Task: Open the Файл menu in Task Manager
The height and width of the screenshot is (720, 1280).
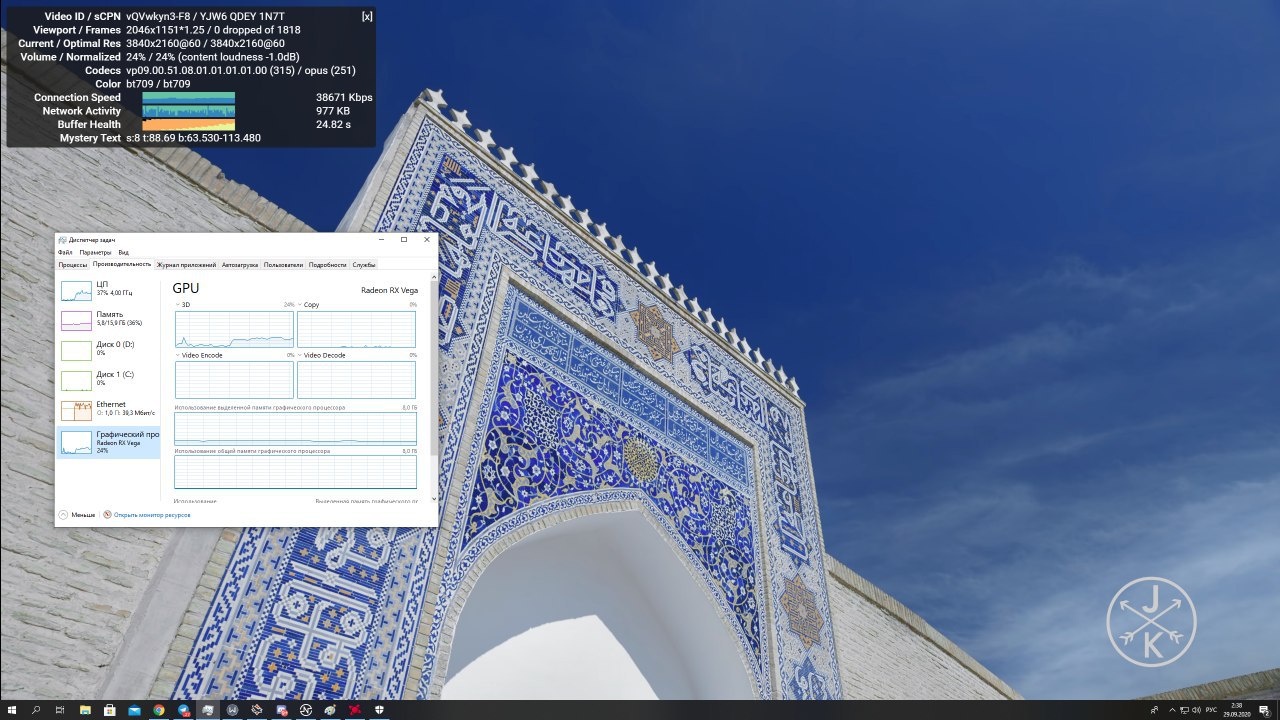Action: tap(65, 252)
